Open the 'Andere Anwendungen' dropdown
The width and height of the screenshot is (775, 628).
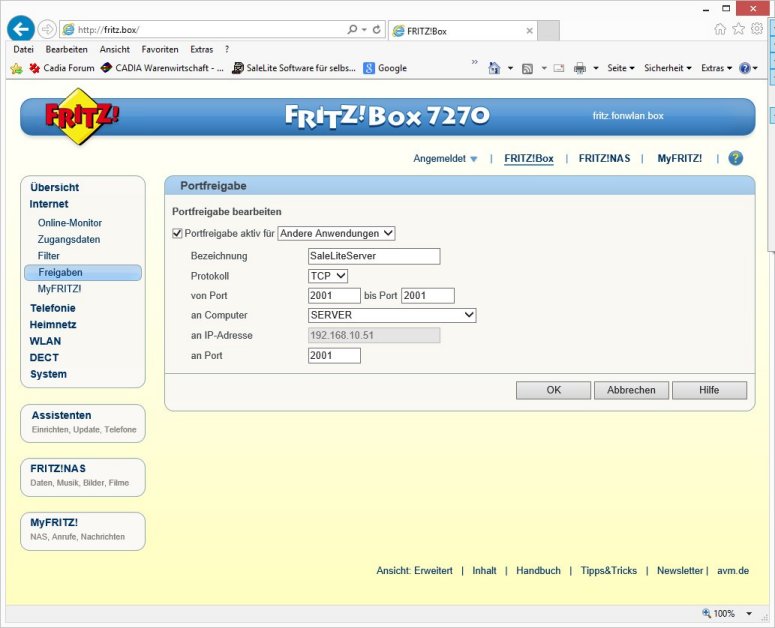click(x=336, y=233)
